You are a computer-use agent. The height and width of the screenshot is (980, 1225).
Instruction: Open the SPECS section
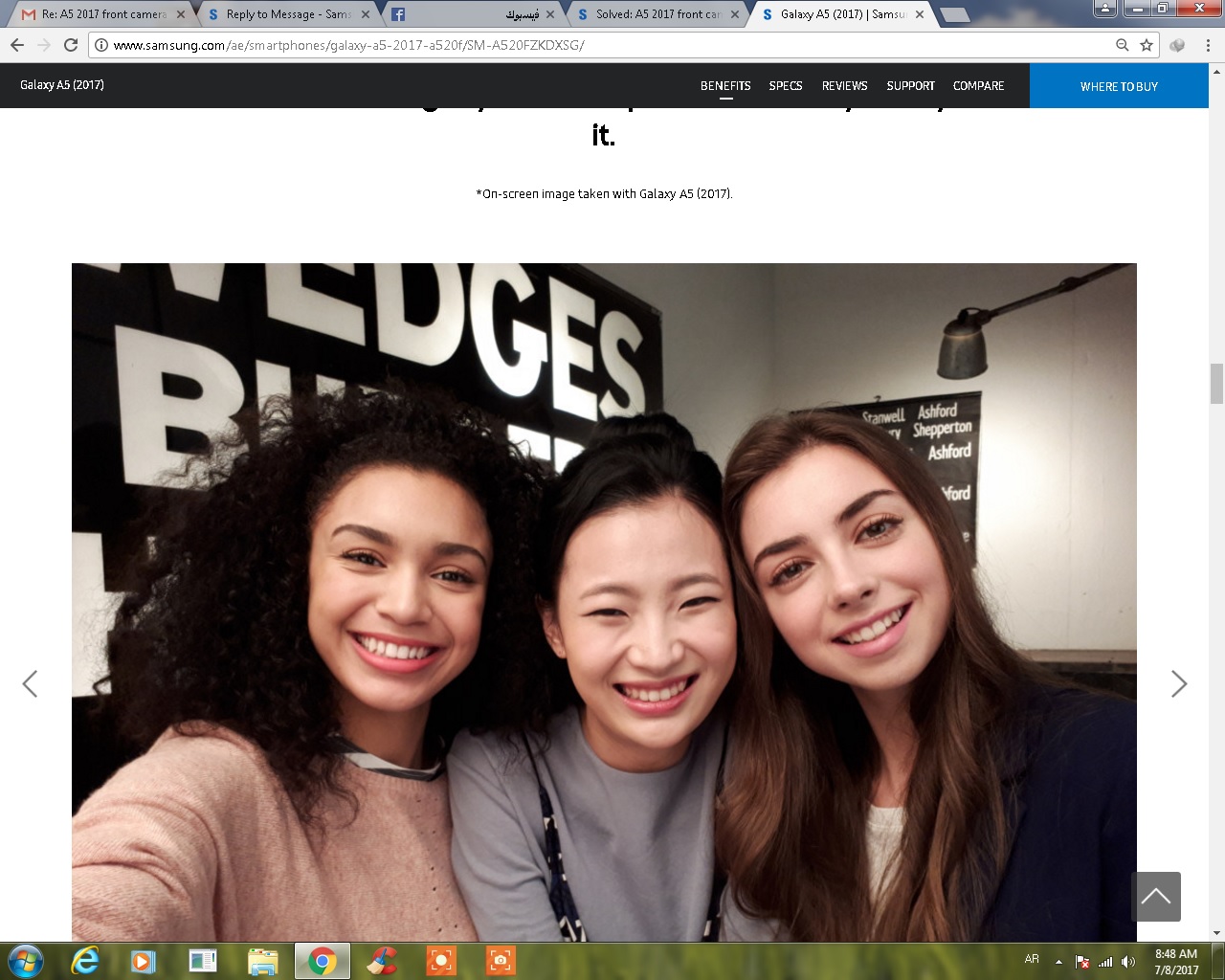coord(786,86)
